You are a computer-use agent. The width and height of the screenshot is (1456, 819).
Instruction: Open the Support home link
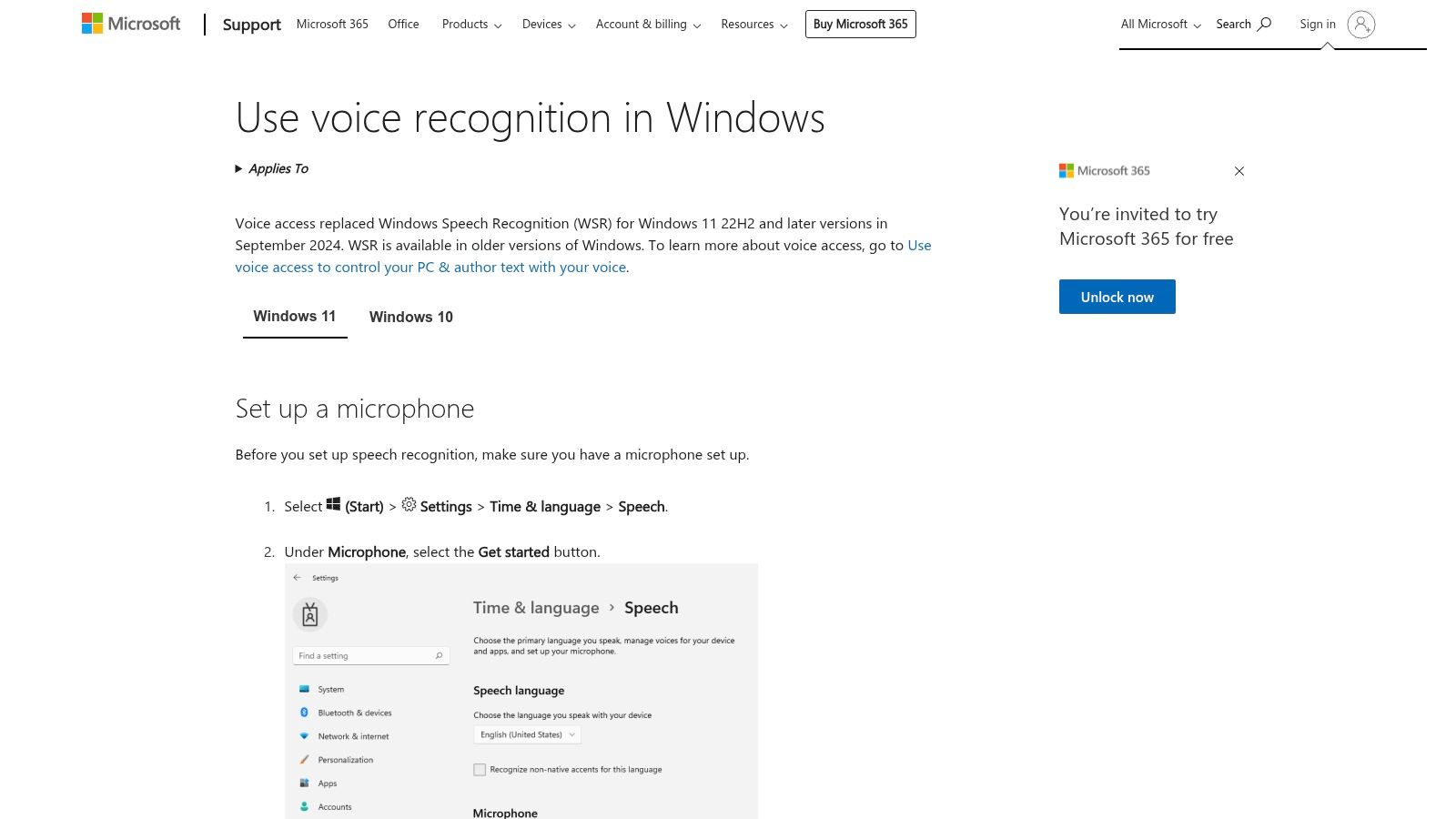point(251,25)
